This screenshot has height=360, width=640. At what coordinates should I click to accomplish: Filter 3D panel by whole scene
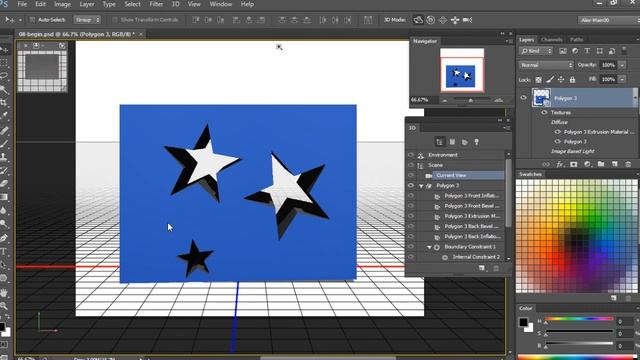440,142
